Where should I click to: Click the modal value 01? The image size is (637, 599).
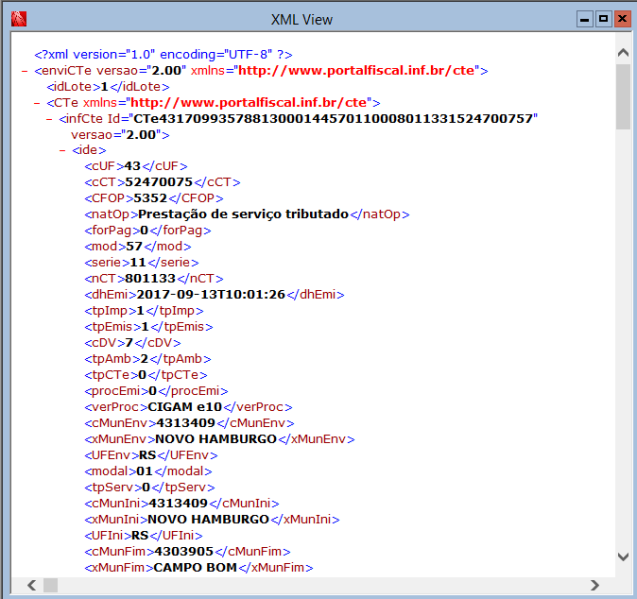tap(144, 471)
